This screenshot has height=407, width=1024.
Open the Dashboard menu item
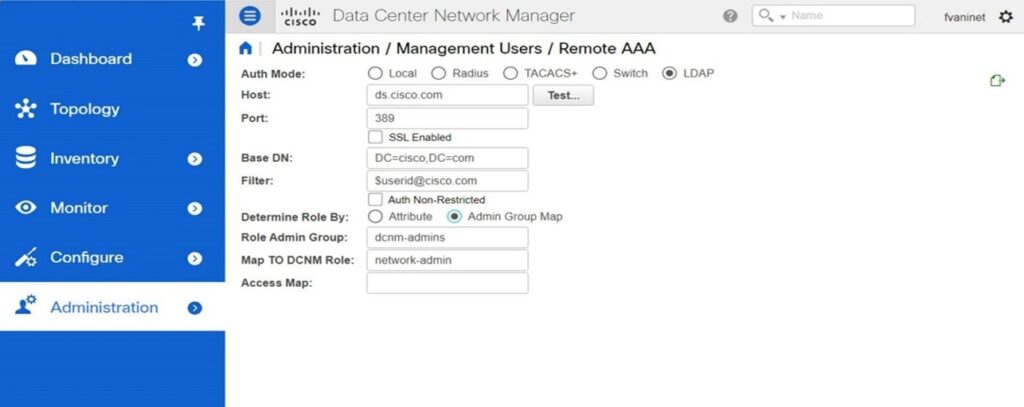[x=112, y=59]
